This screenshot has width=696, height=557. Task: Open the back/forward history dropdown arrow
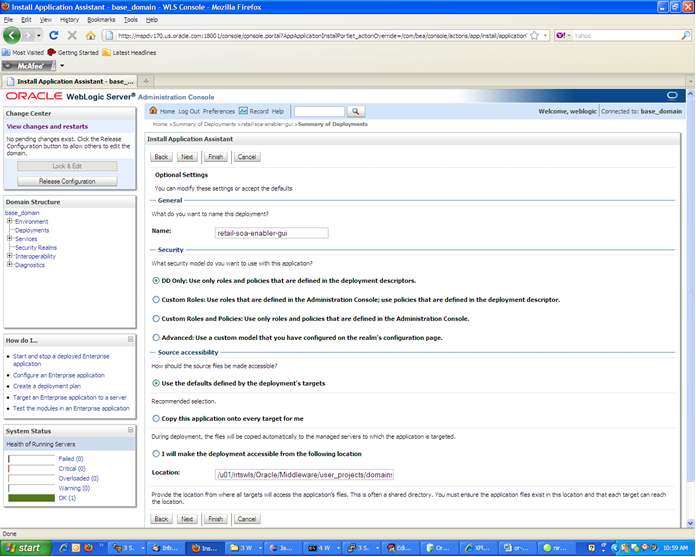coord(39,36)
